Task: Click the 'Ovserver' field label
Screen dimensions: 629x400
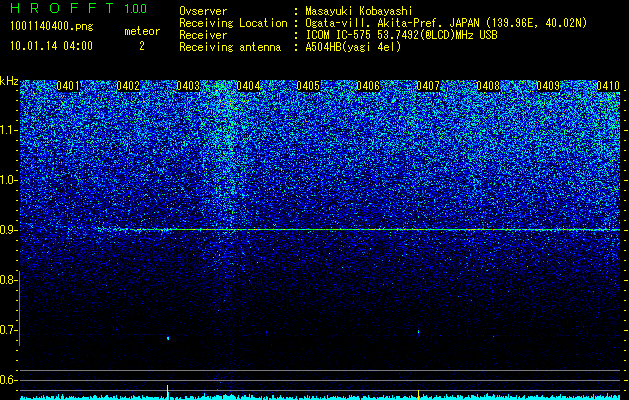Action: [x=203, y=11]
